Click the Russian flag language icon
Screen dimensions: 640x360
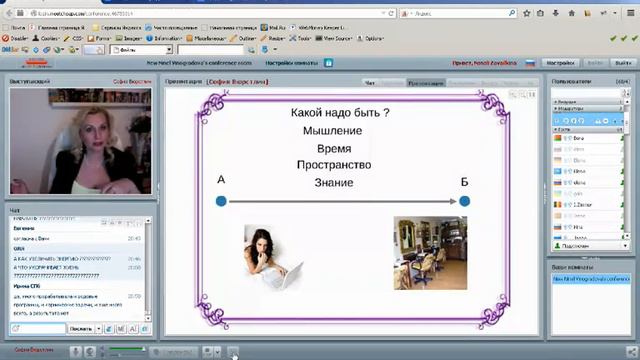coord(530,63)
